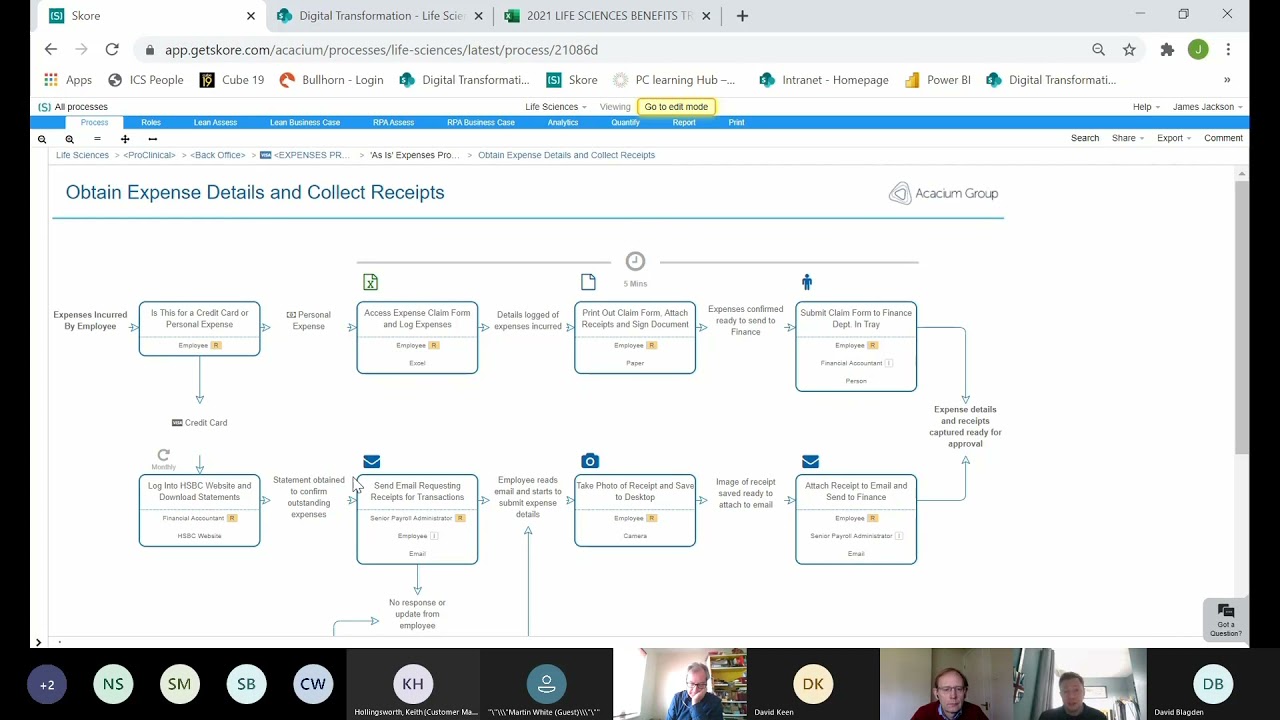Image resolution: width=1280 pixels, height=720 pixels.
Task: Click the browser address bar URL
Action: 381,50
